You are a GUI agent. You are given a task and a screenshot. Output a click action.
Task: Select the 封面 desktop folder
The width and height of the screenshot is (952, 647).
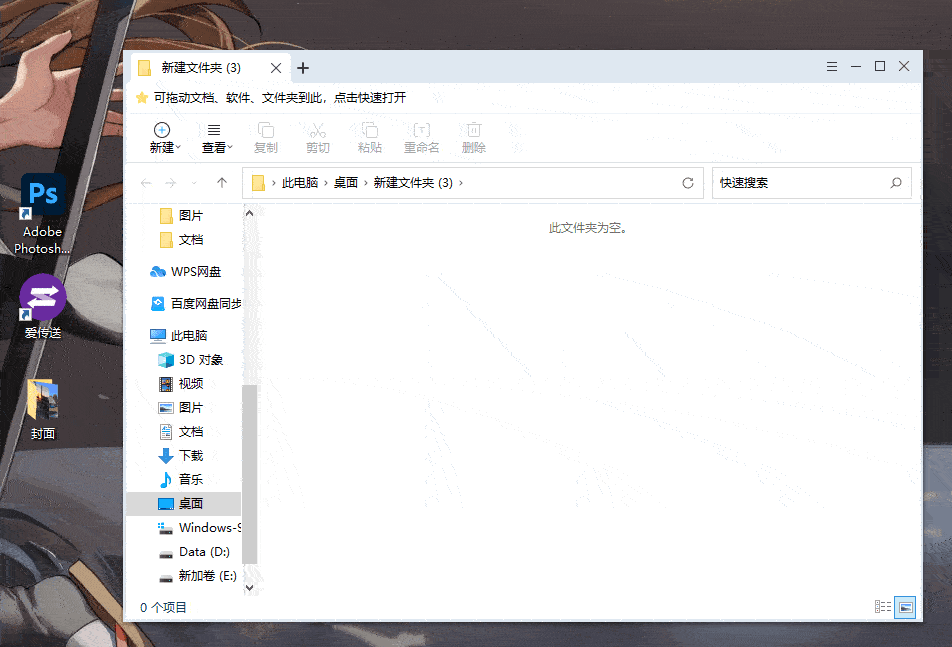click(x=42, y=409)
